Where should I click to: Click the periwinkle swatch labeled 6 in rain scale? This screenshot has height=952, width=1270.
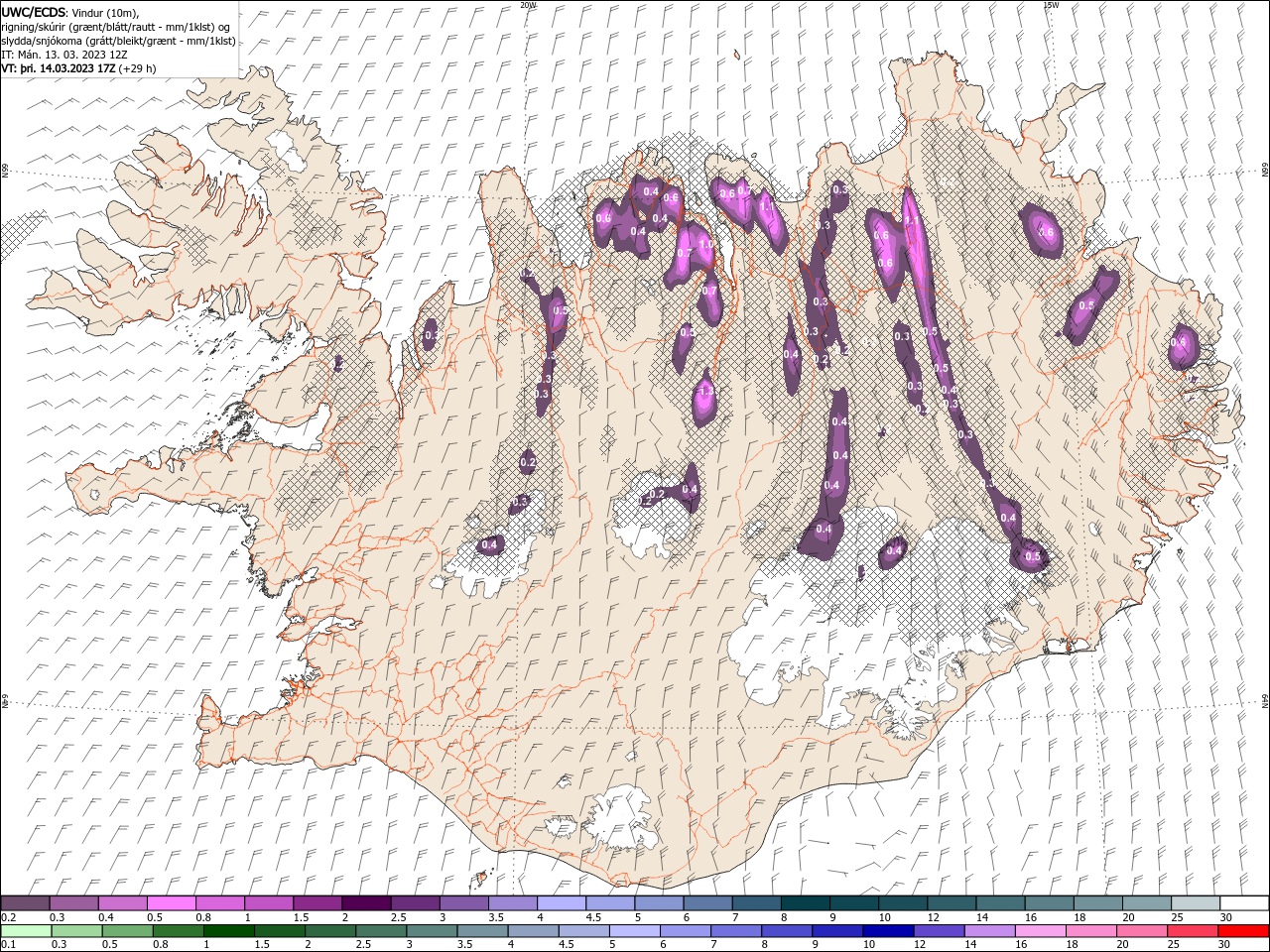click(x=685, y=931)
